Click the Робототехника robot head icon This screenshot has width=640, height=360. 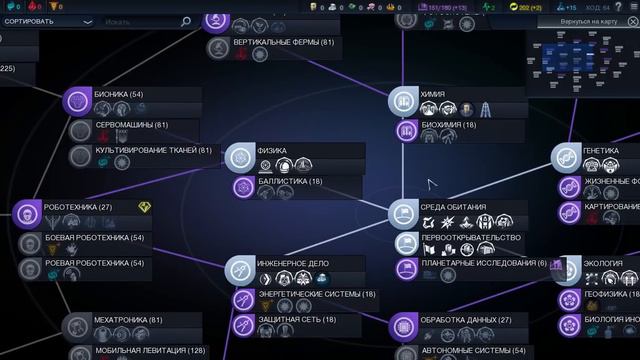coord(27,214)
